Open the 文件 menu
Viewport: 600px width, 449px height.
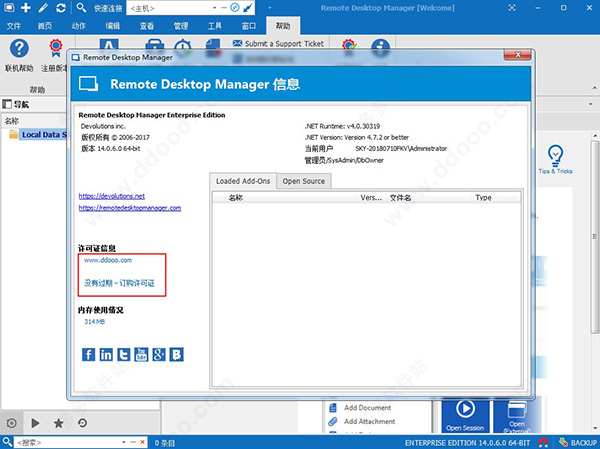coord(14,26)
